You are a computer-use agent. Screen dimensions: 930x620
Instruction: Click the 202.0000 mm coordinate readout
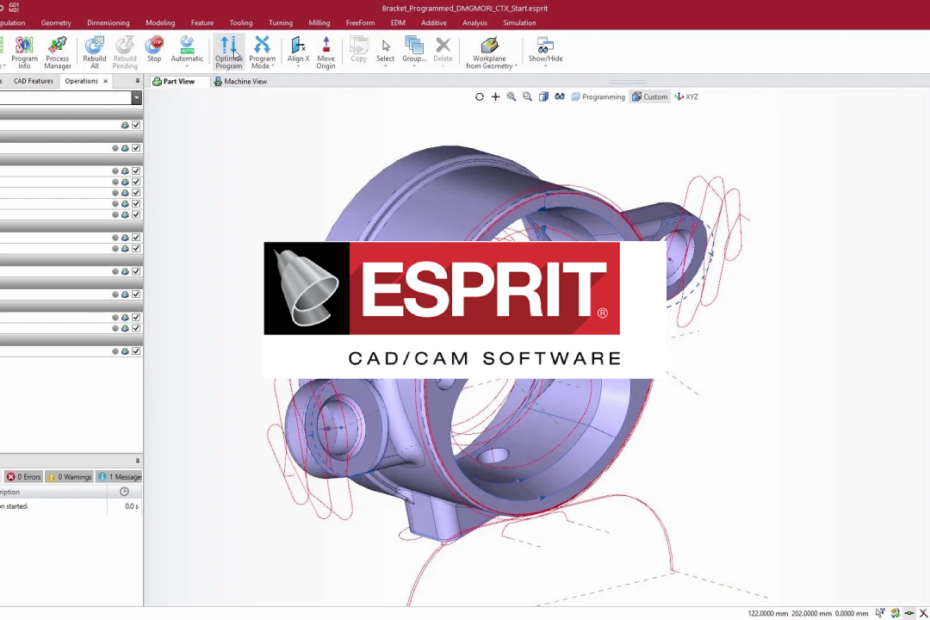pyautogui.click(x=811, y=613)
